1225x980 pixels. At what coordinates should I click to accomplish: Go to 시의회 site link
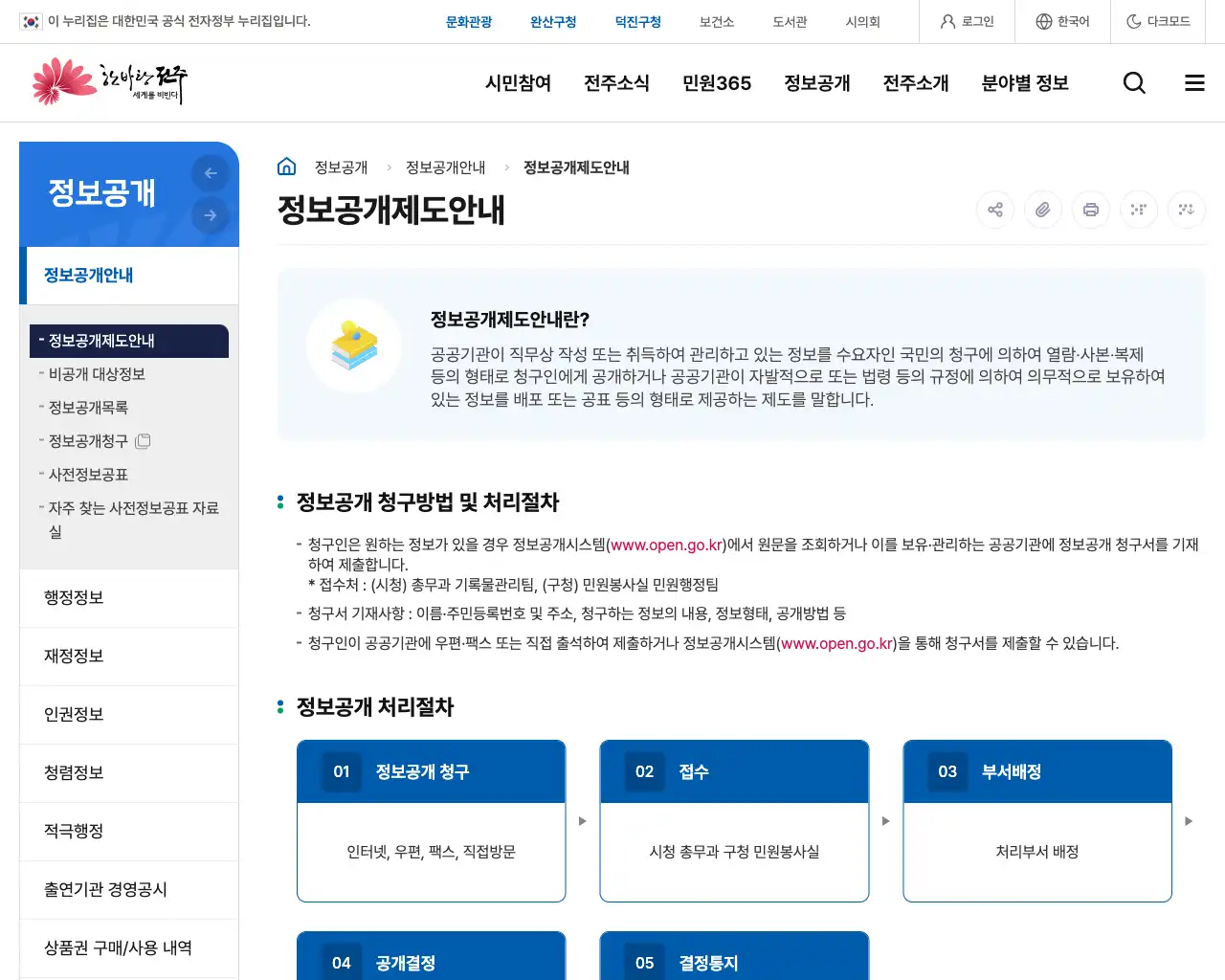pos(863,21)
